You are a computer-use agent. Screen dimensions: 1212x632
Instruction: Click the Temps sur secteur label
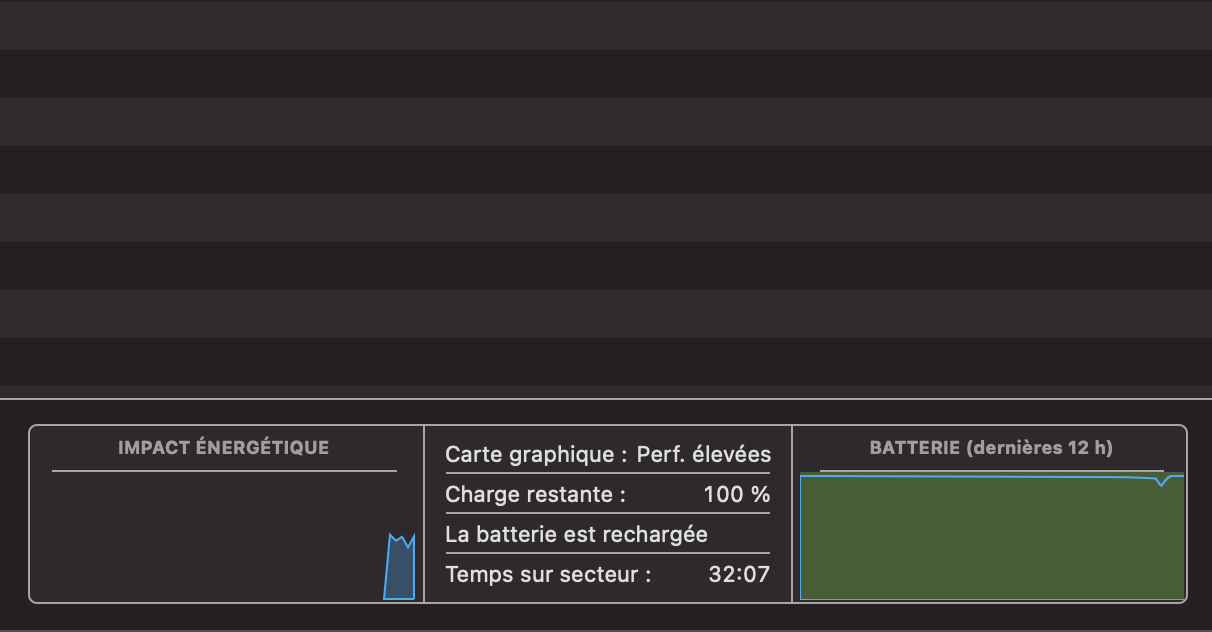pyautogui.click(x=548, y=574)
